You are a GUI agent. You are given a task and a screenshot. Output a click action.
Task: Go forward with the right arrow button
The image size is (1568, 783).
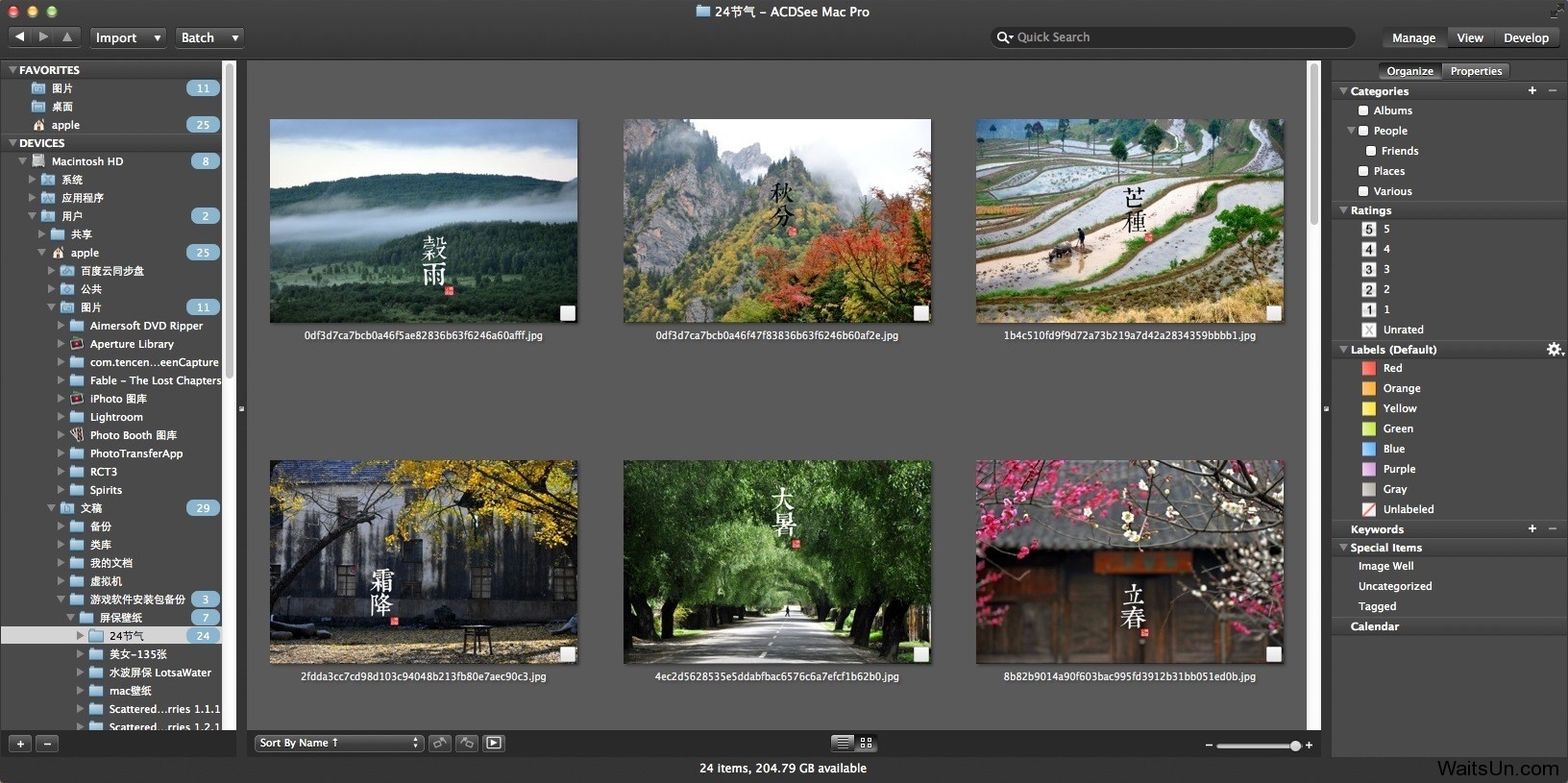(43, 37)
